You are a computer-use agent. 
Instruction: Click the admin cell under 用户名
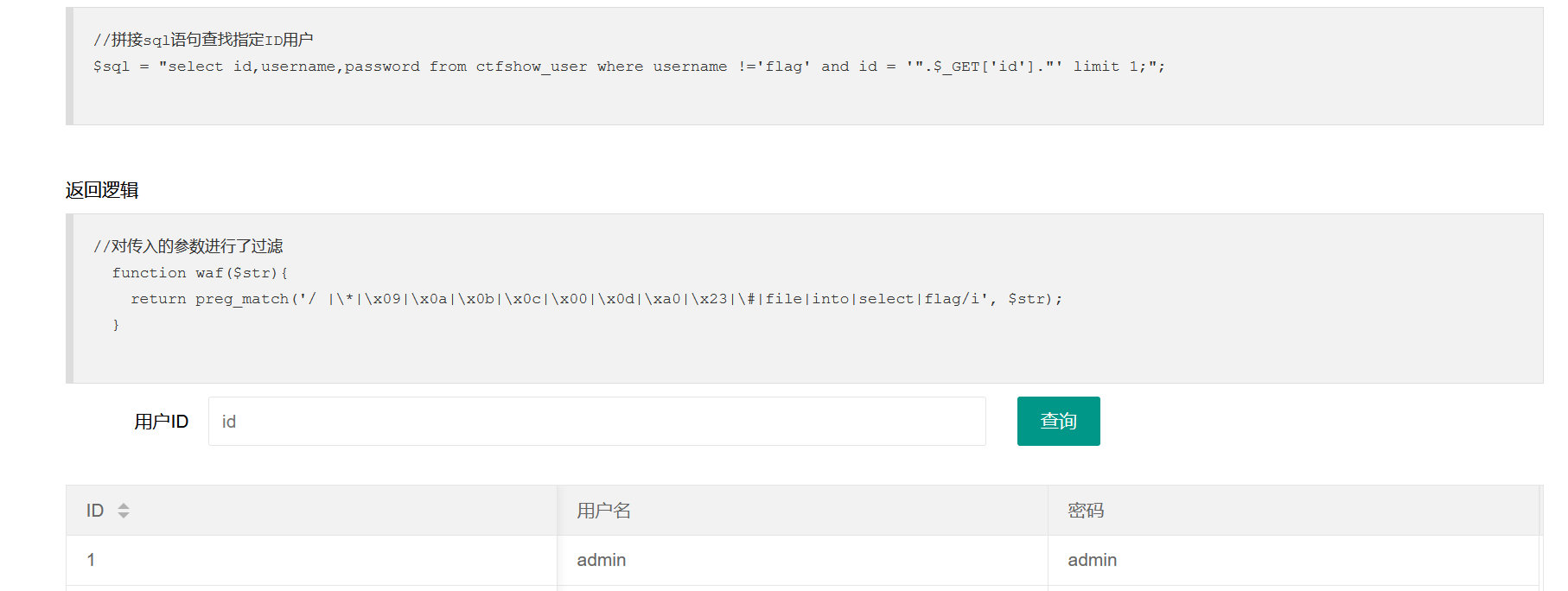[x=802, y=560]
